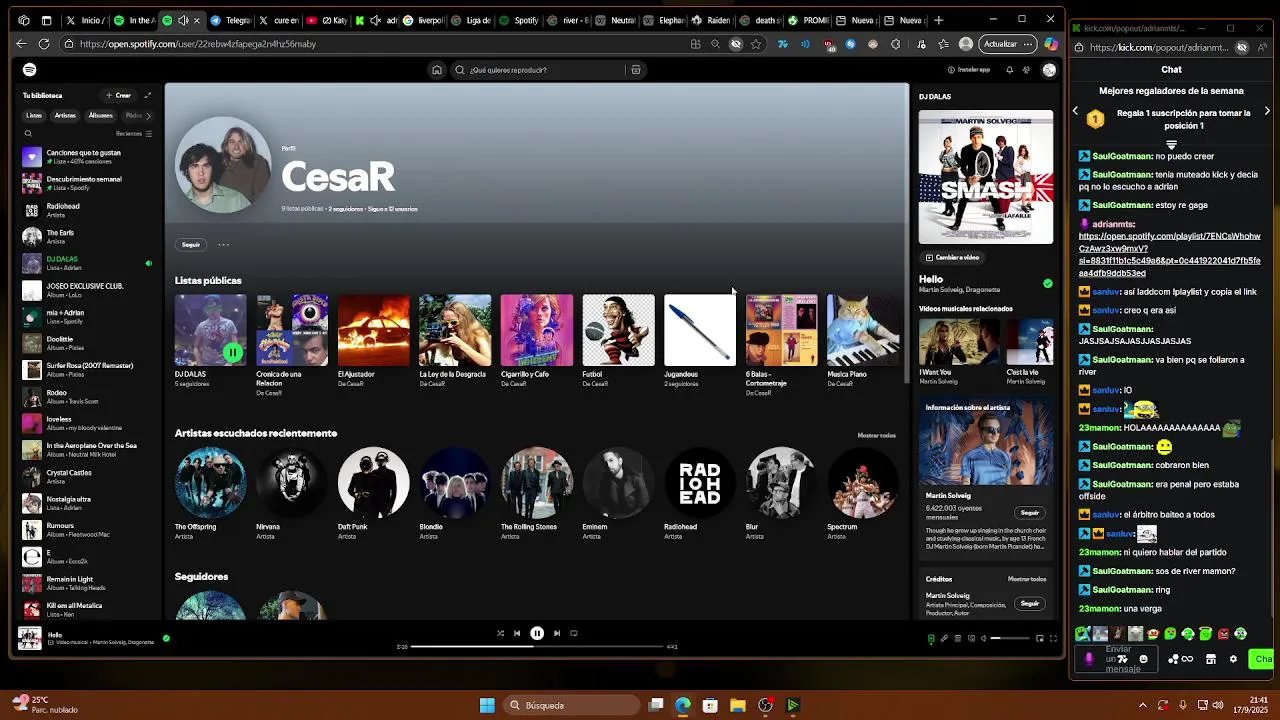
Task: Open the friends activity icon in header
Action: (1026, 70)
